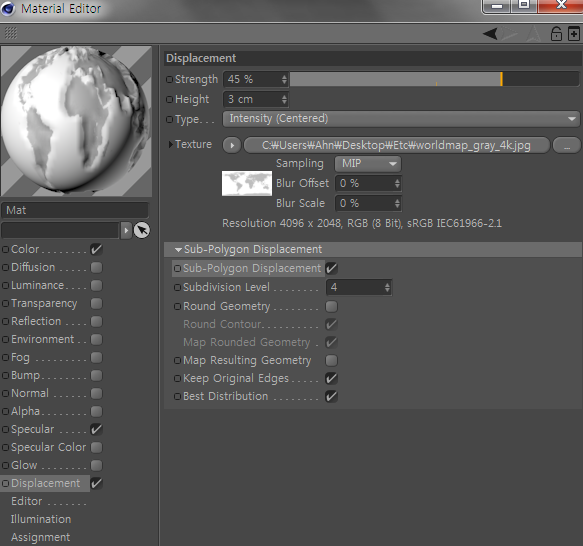Click the forward navigation arrow icon

click(509, 34)
